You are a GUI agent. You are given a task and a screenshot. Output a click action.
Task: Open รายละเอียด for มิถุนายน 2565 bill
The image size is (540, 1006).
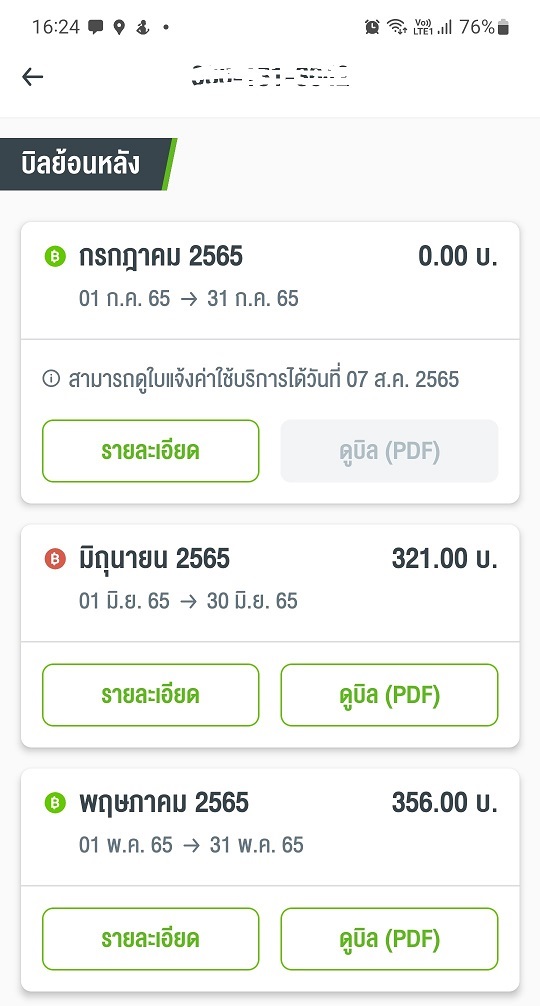151,695
